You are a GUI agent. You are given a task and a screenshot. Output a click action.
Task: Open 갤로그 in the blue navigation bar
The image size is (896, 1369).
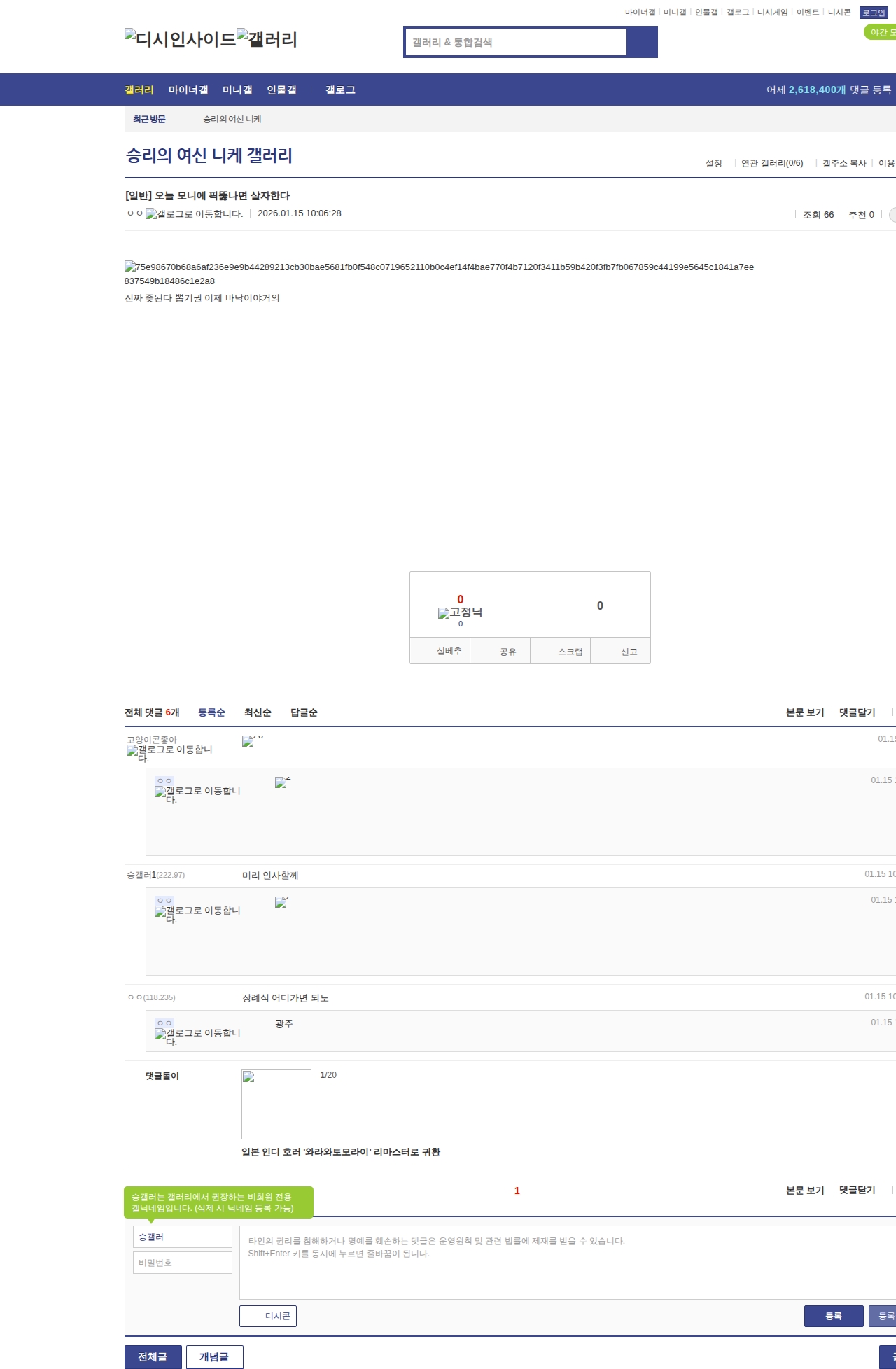pos(340,90)
